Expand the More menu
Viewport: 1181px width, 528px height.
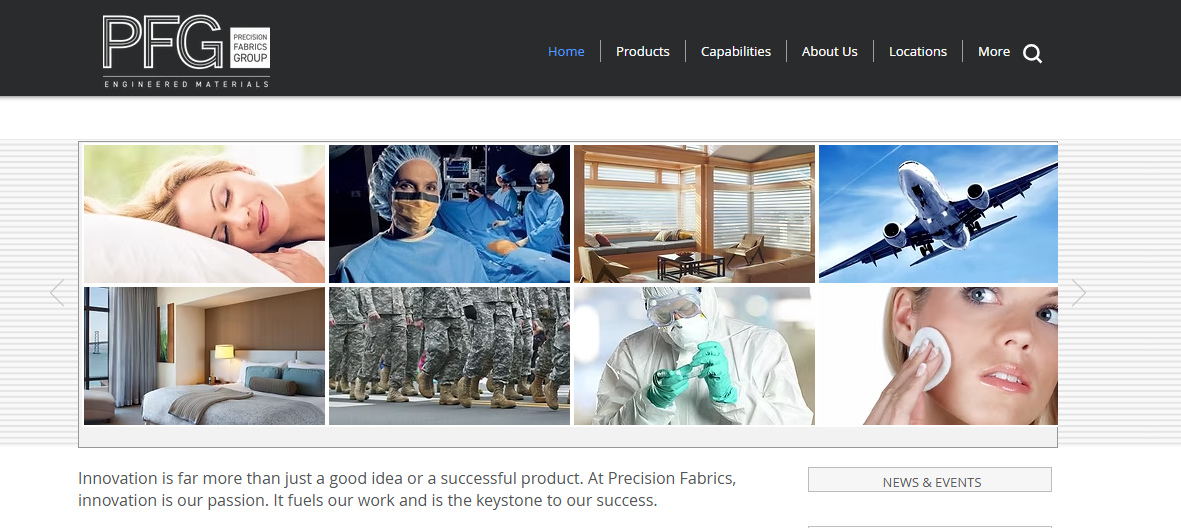[x=993, y=51]
